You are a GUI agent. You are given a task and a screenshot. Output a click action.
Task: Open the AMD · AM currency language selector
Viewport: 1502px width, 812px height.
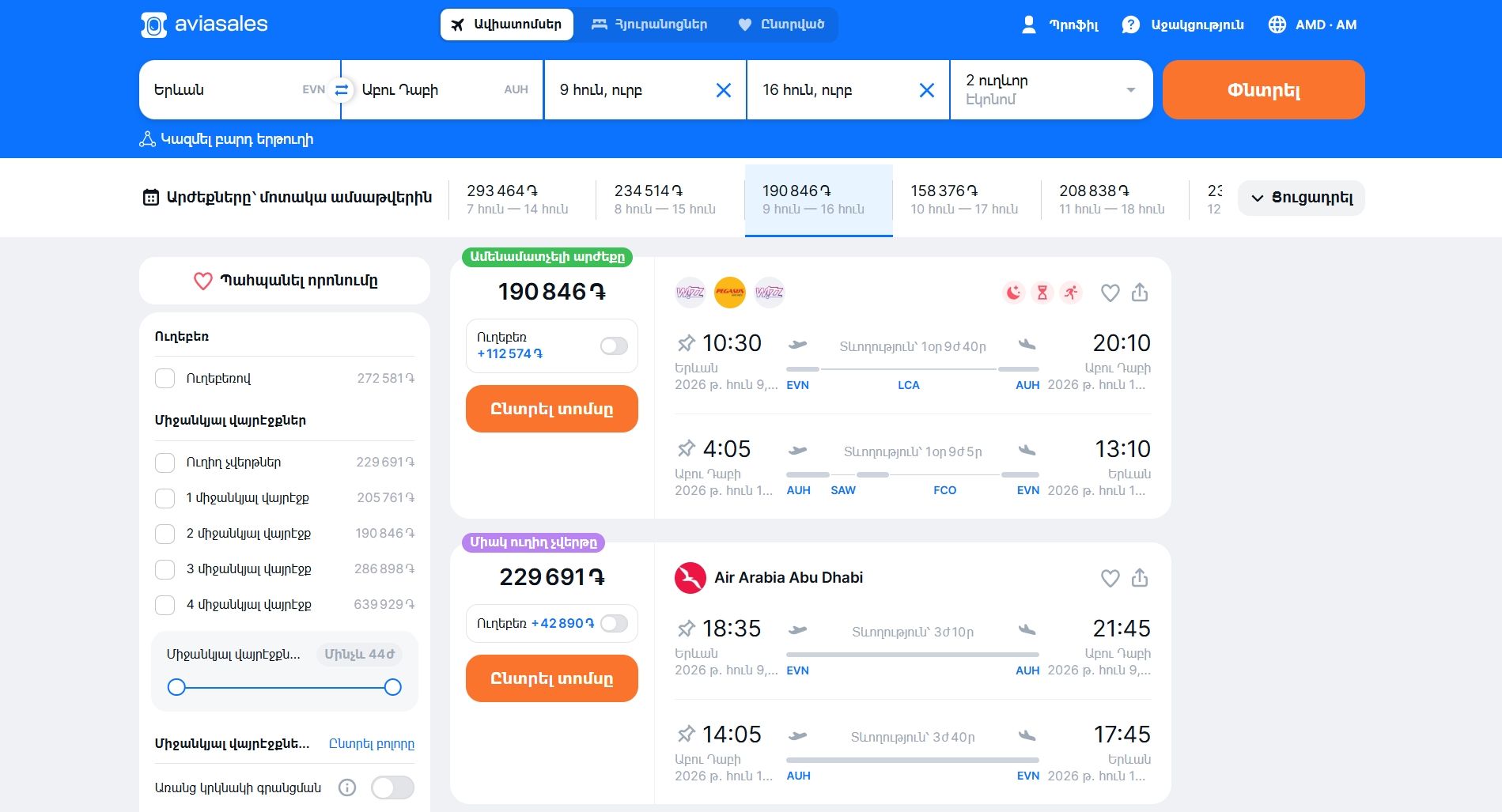(x=1312, y=25)
